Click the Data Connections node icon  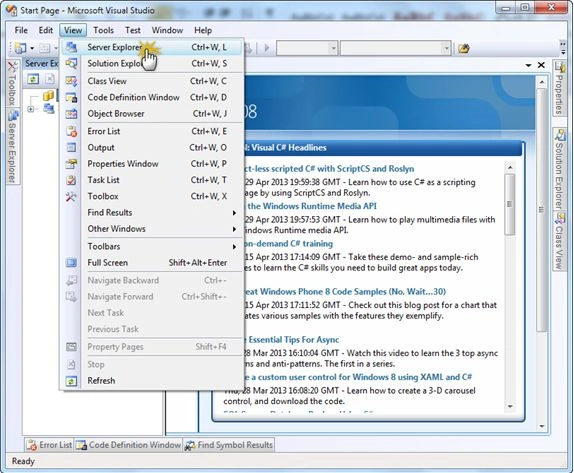pyautogui.click(x=48, y=96)
